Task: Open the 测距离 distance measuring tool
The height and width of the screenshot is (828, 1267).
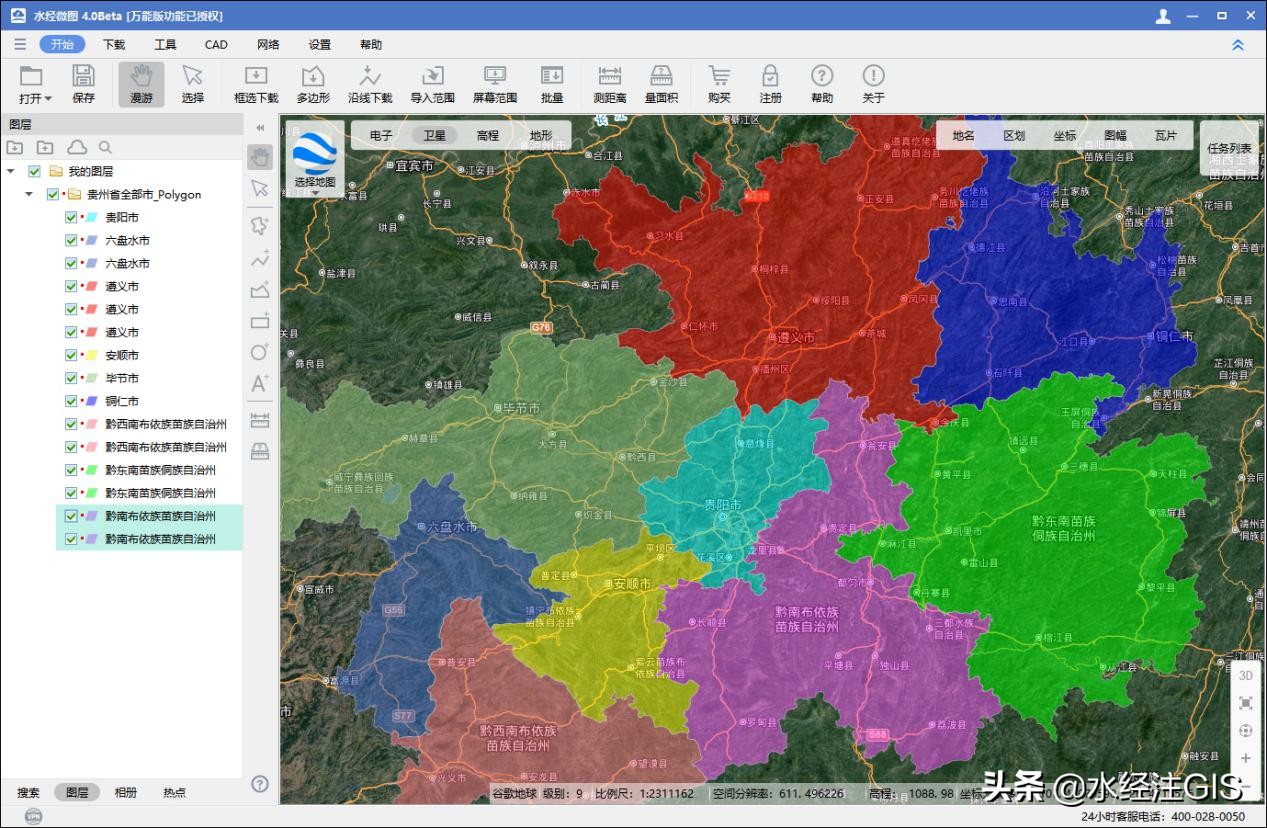Action: click(x=609, y=77)
